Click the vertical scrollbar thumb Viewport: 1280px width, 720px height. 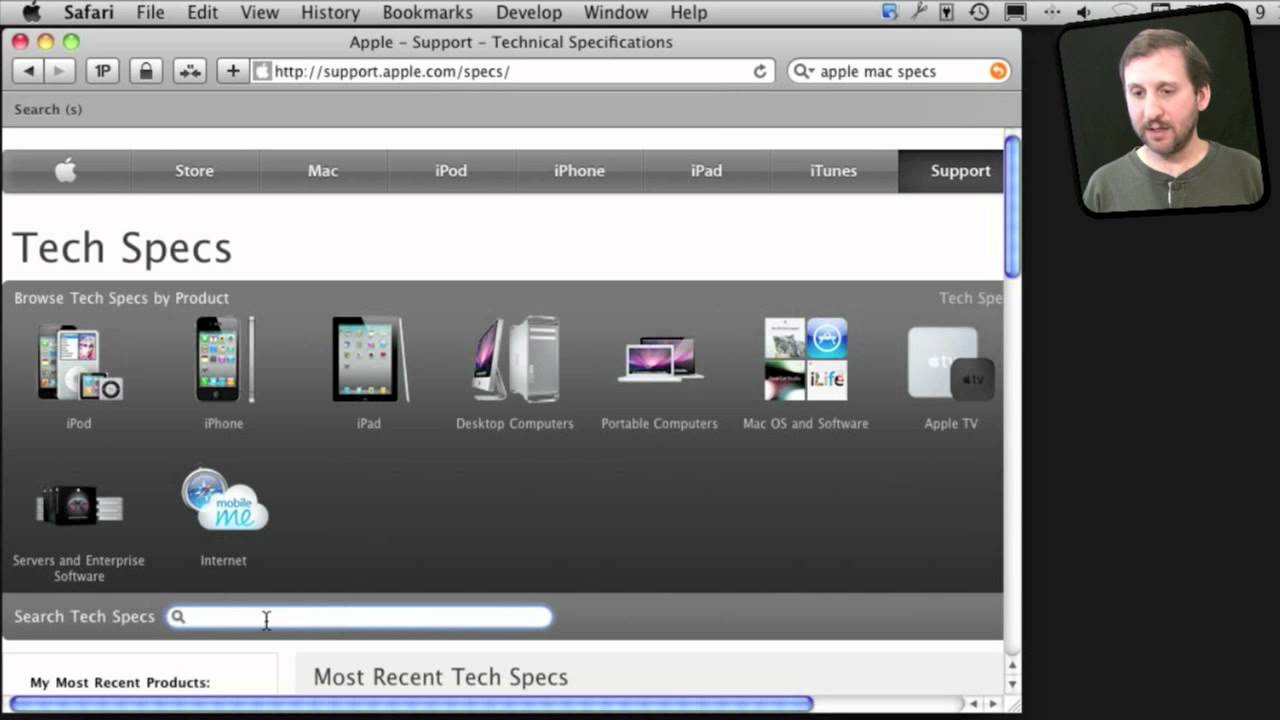coord(1012,206)
